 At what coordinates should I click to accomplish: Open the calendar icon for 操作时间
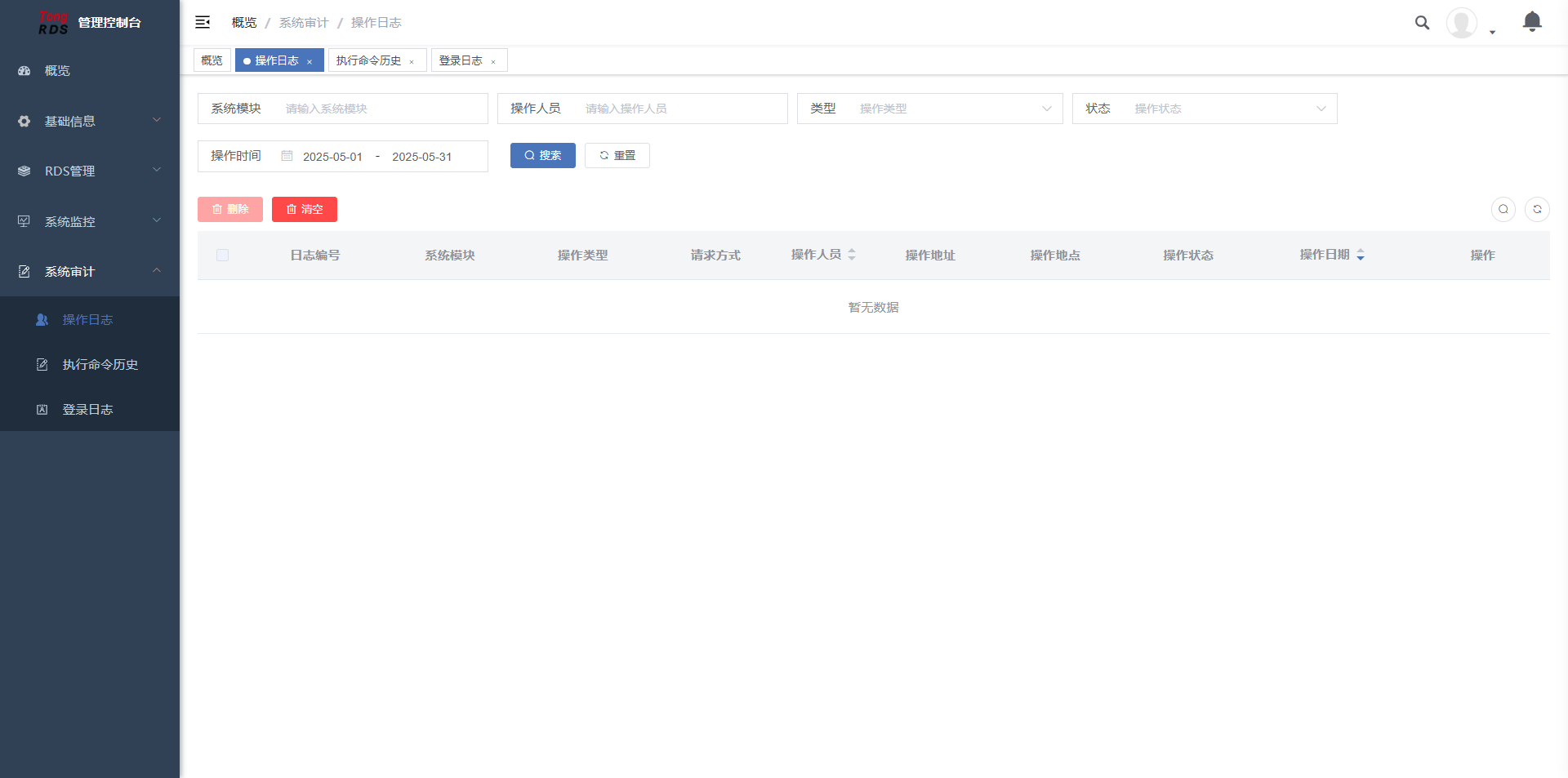click(x=287, y=156)
